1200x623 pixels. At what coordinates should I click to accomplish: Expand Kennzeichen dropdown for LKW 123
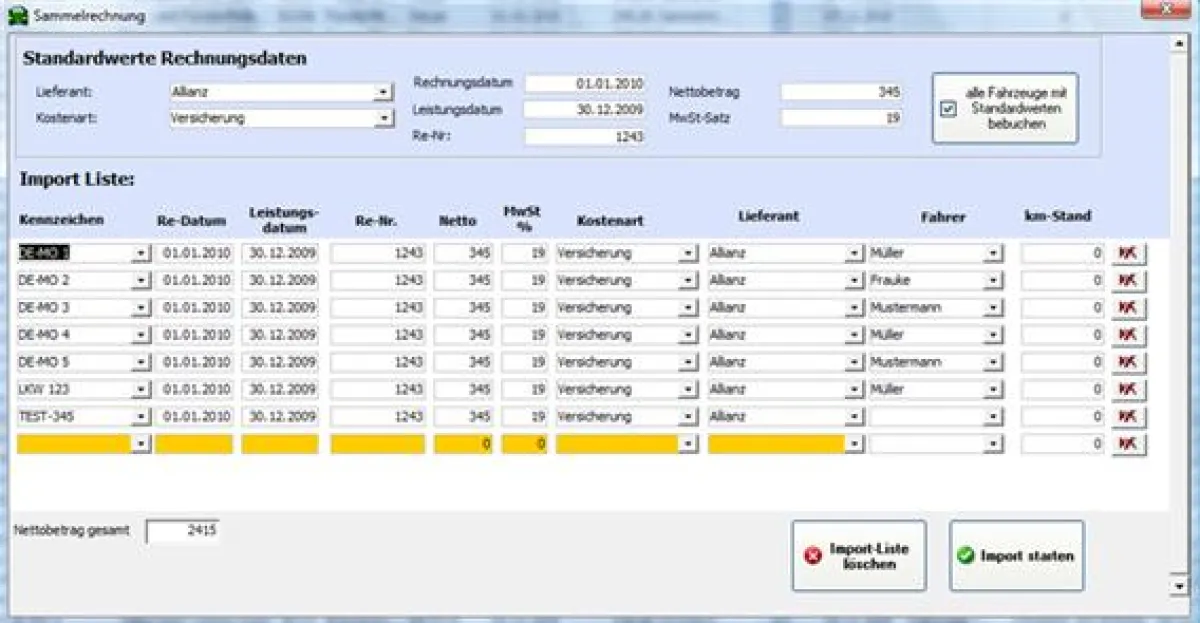click(x=141, y=389)
